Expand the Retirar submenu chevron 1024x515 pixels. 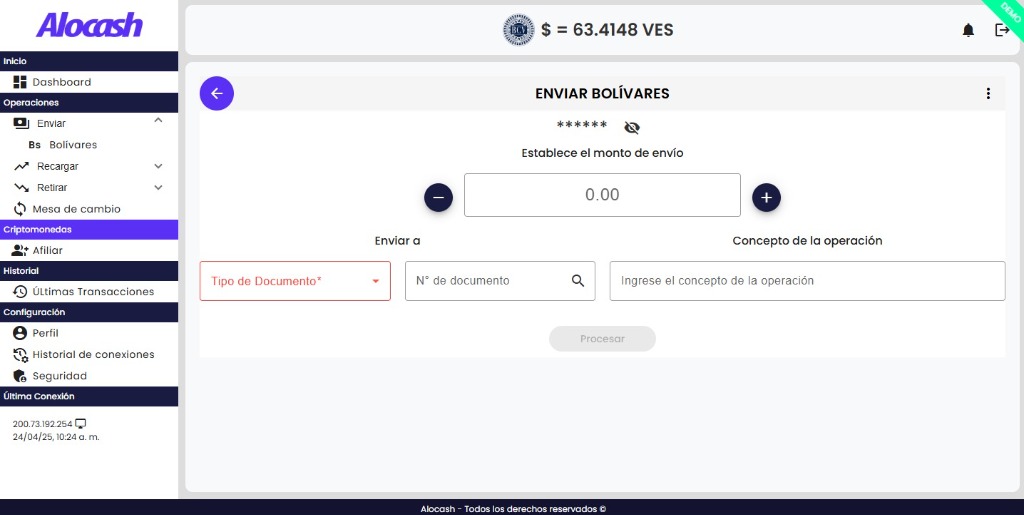coord(158,187)
